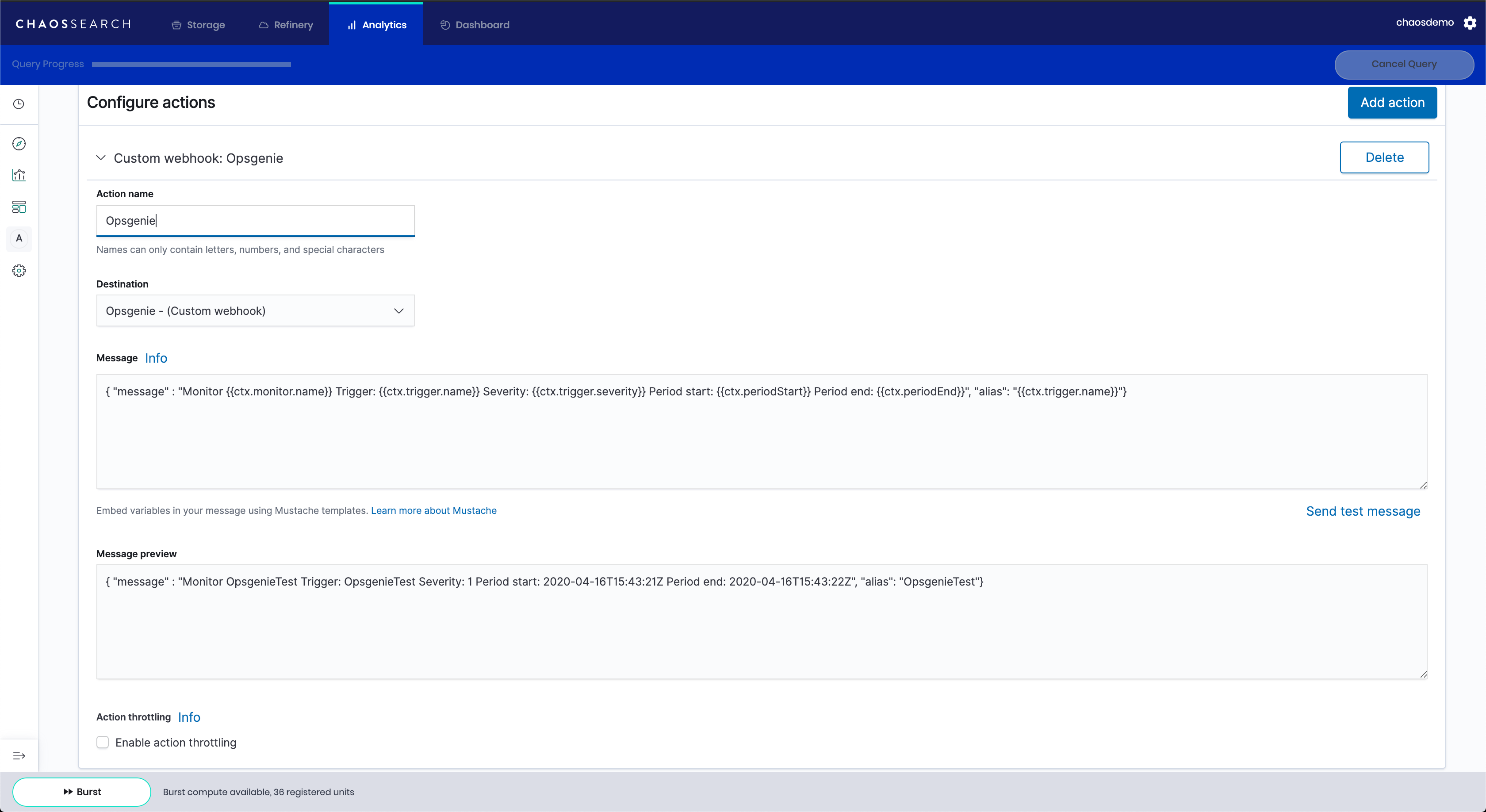Open the Dashboard layout sidebar icon
The image size is (1486, 812).
[19, 207]
